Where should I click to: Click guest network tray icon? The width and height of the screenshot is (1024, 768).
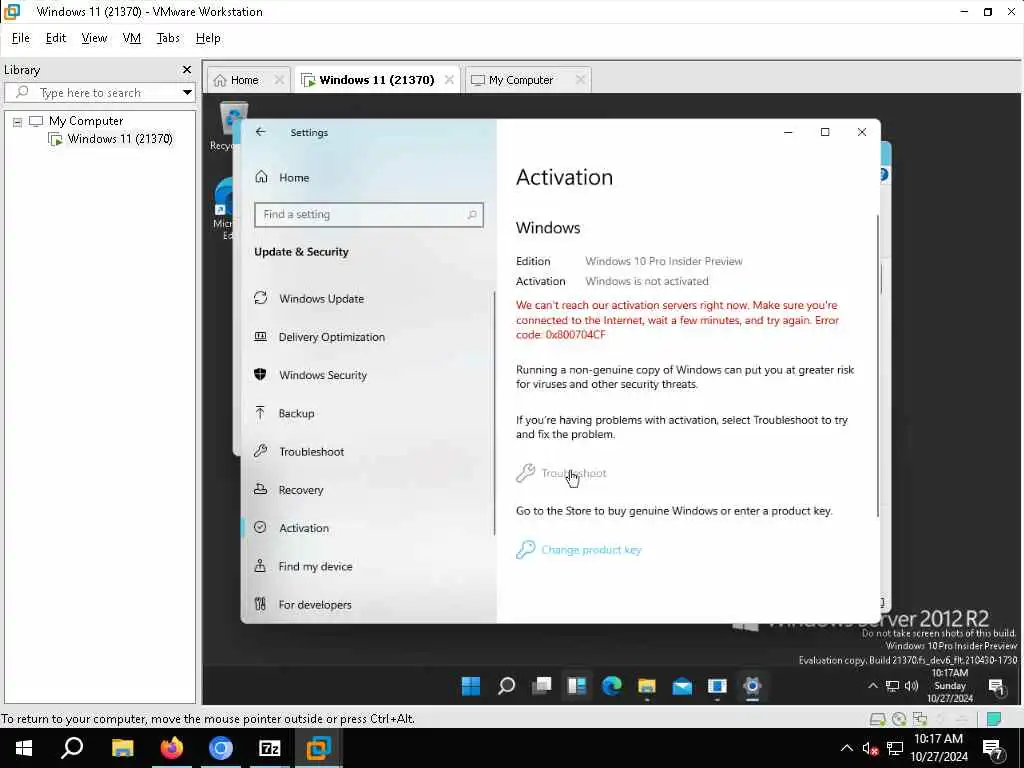click(892, 686)
